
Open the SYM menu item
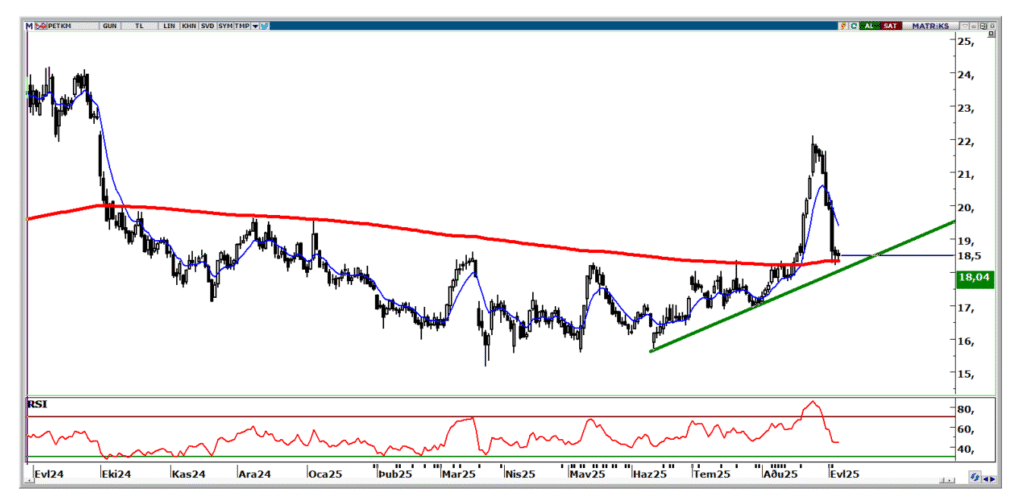(225, 26)
